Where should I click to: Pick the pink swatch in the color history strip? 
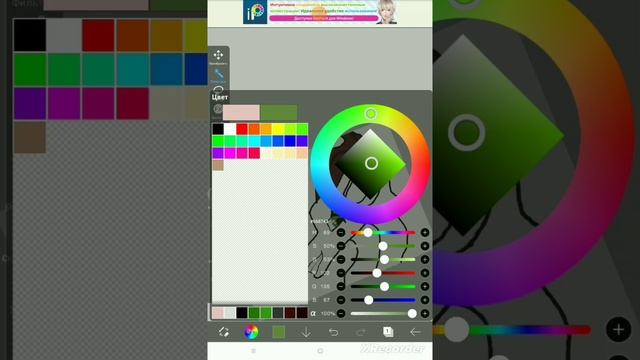point(218,313)
